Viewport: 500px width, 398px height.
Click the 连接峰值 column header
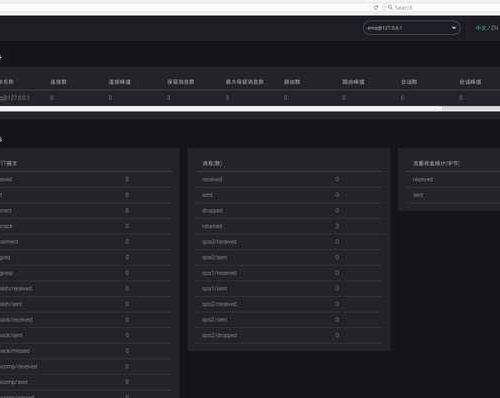pos(120,82)
